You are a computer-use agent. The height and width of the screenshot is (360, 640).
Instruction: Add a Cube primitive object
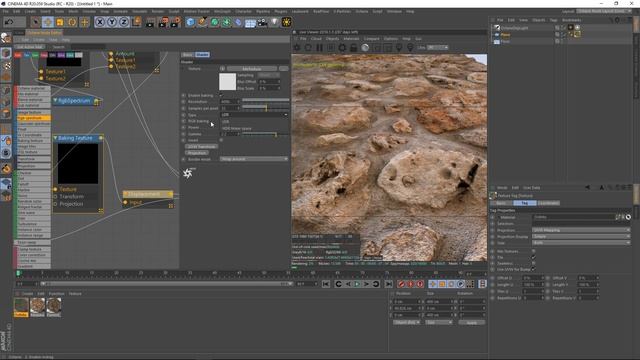pyautogui.click(x=190, y=22)
